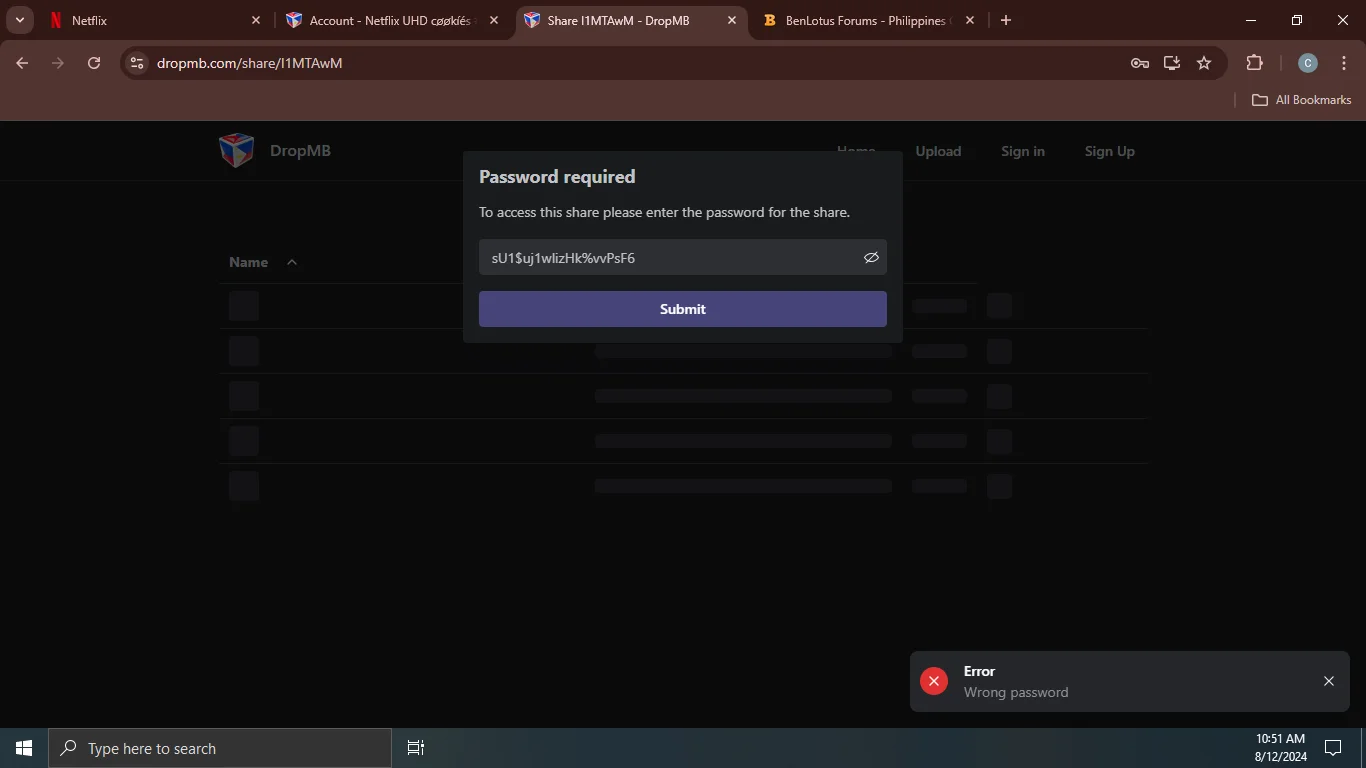
Task: Open the taskbar clock and date
Action: 1281,748
